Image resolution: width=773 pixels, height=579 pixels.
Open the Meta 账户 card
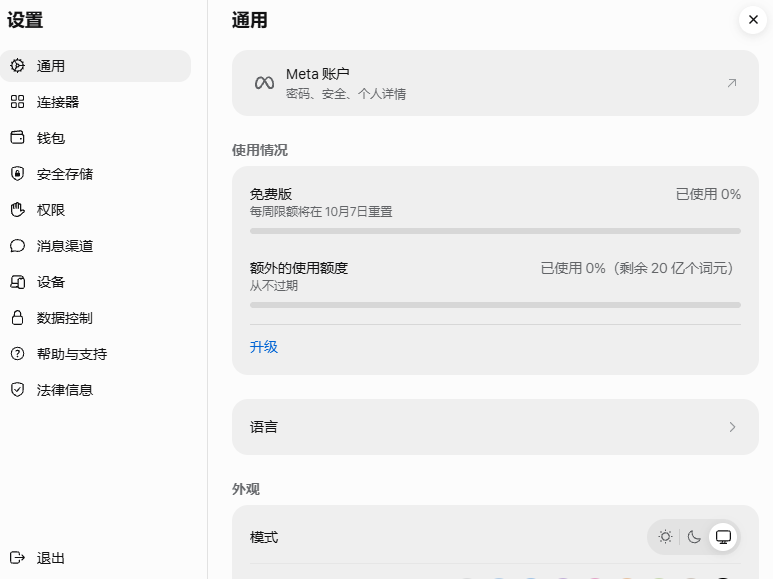(495, 83)
